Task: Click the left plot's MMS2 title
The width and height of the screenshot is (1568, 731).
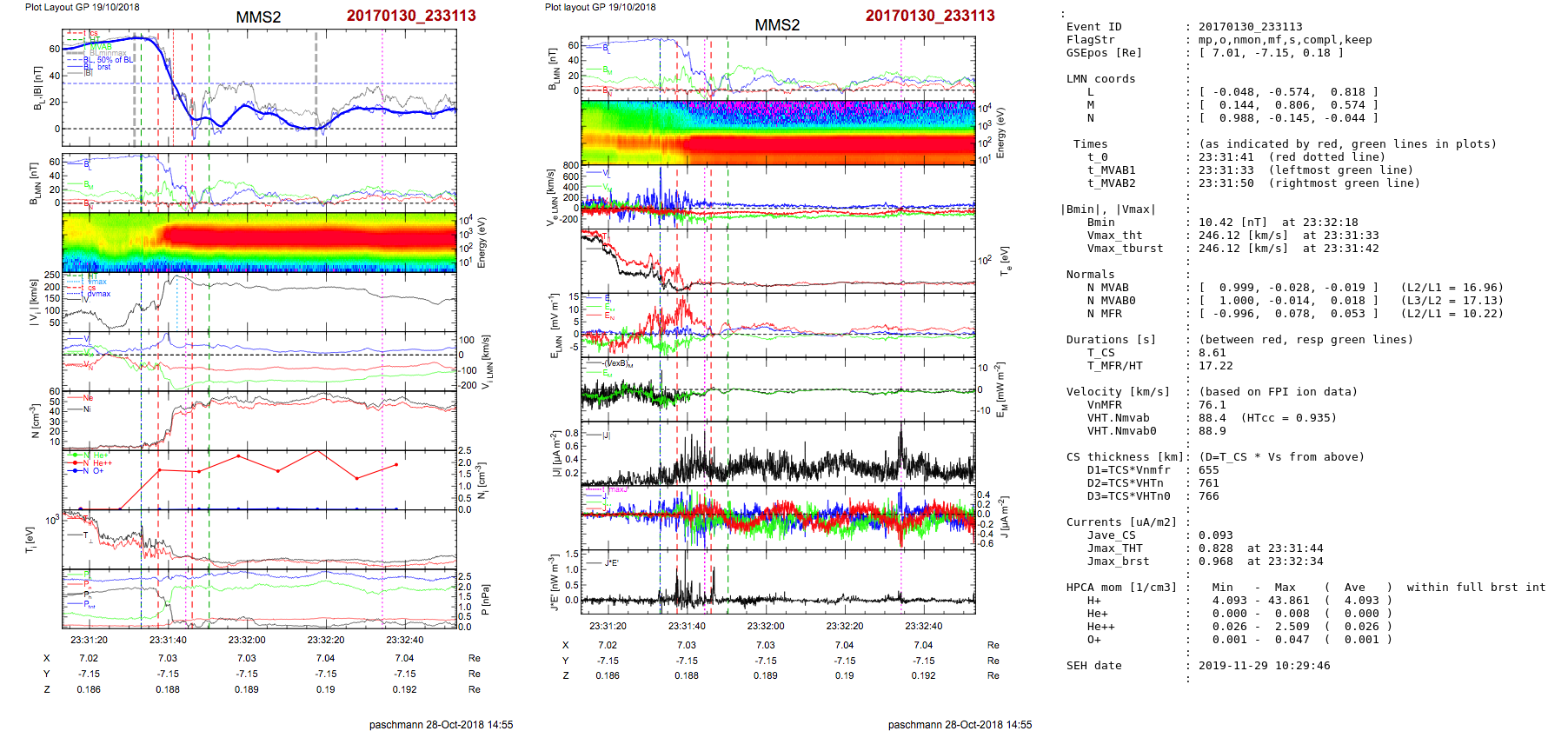Action: (x=258, y=17)
